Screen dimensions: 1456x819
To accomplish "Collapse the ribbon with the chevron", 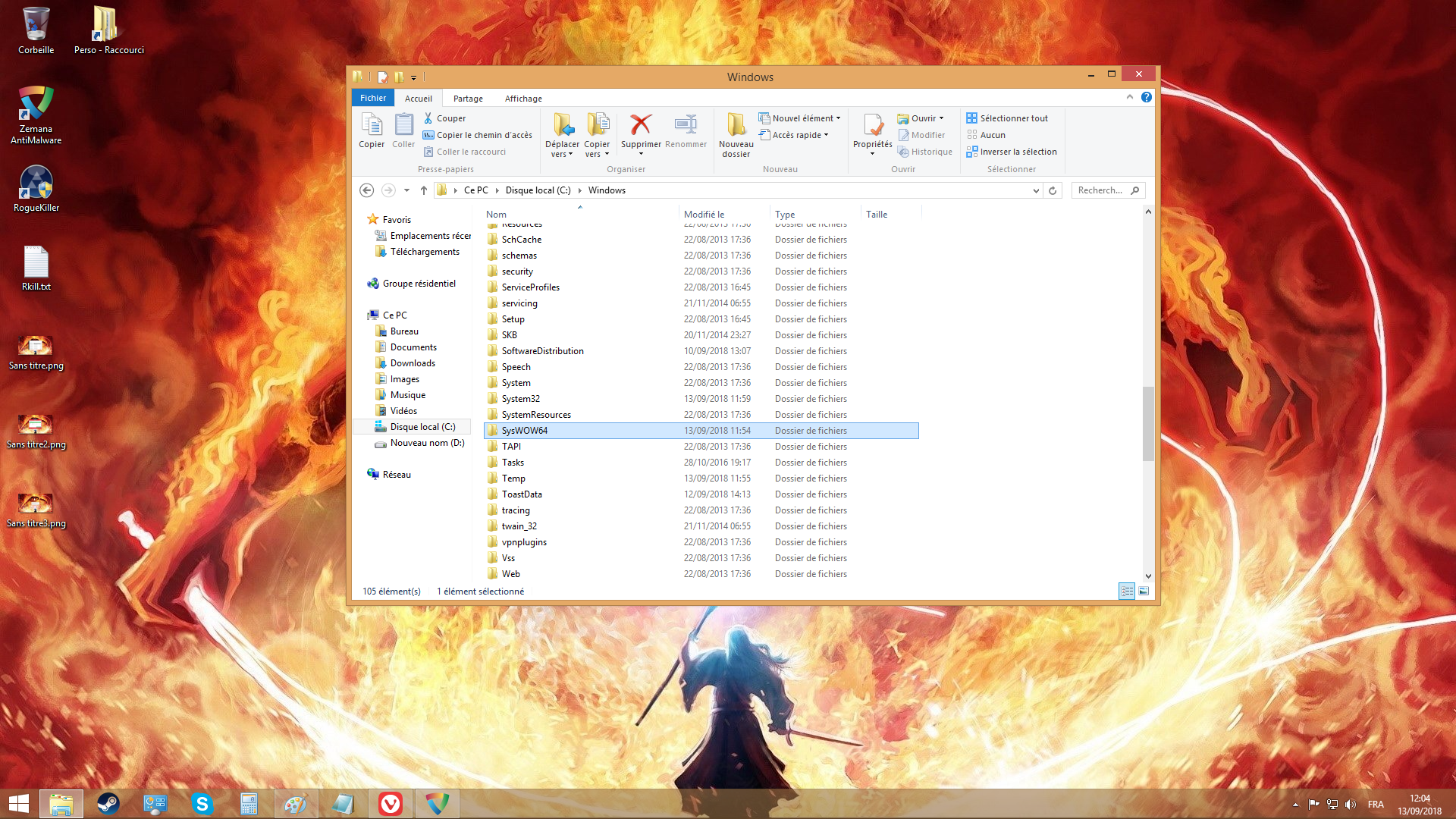I will pos(1130,97).
